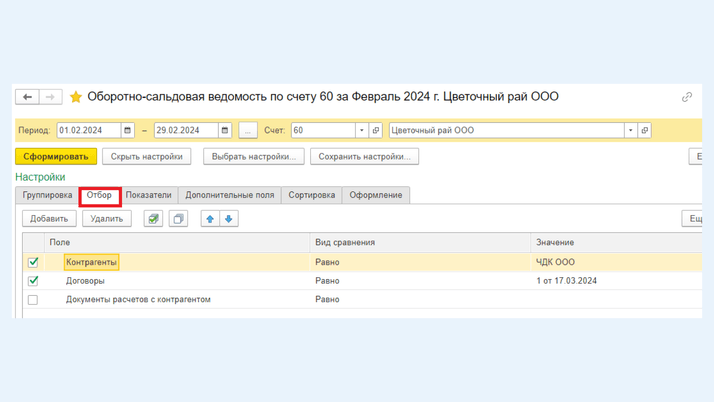Image resolution: width=714 pixels, height=402 pixels.
Task: Click the start date field 01.02.2024
Action: point(89,130)
